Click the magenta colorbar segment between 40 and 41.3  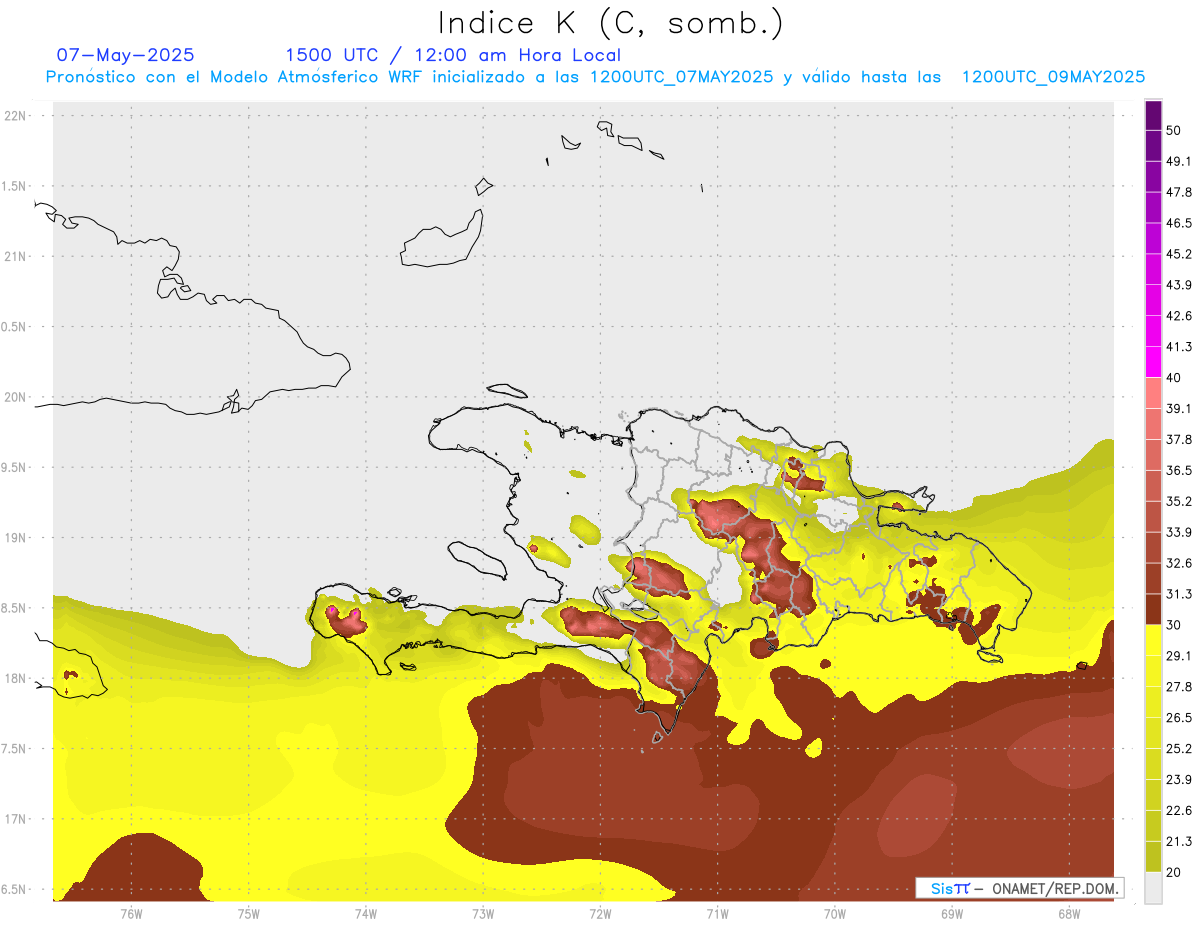pos(1153,363)
